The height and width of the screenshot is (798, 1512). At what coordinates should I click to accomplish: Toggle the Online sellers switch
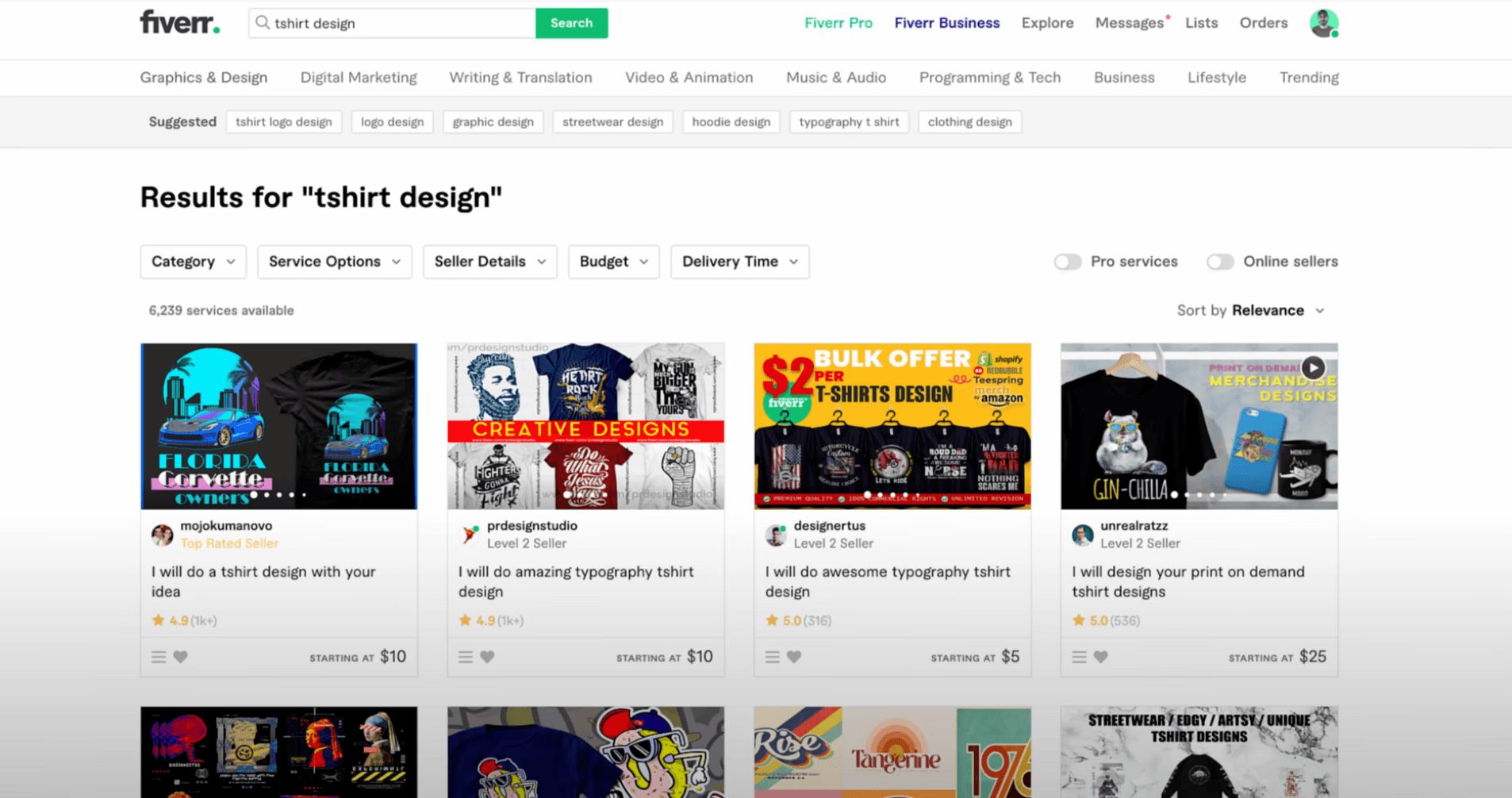(1220, 262)
